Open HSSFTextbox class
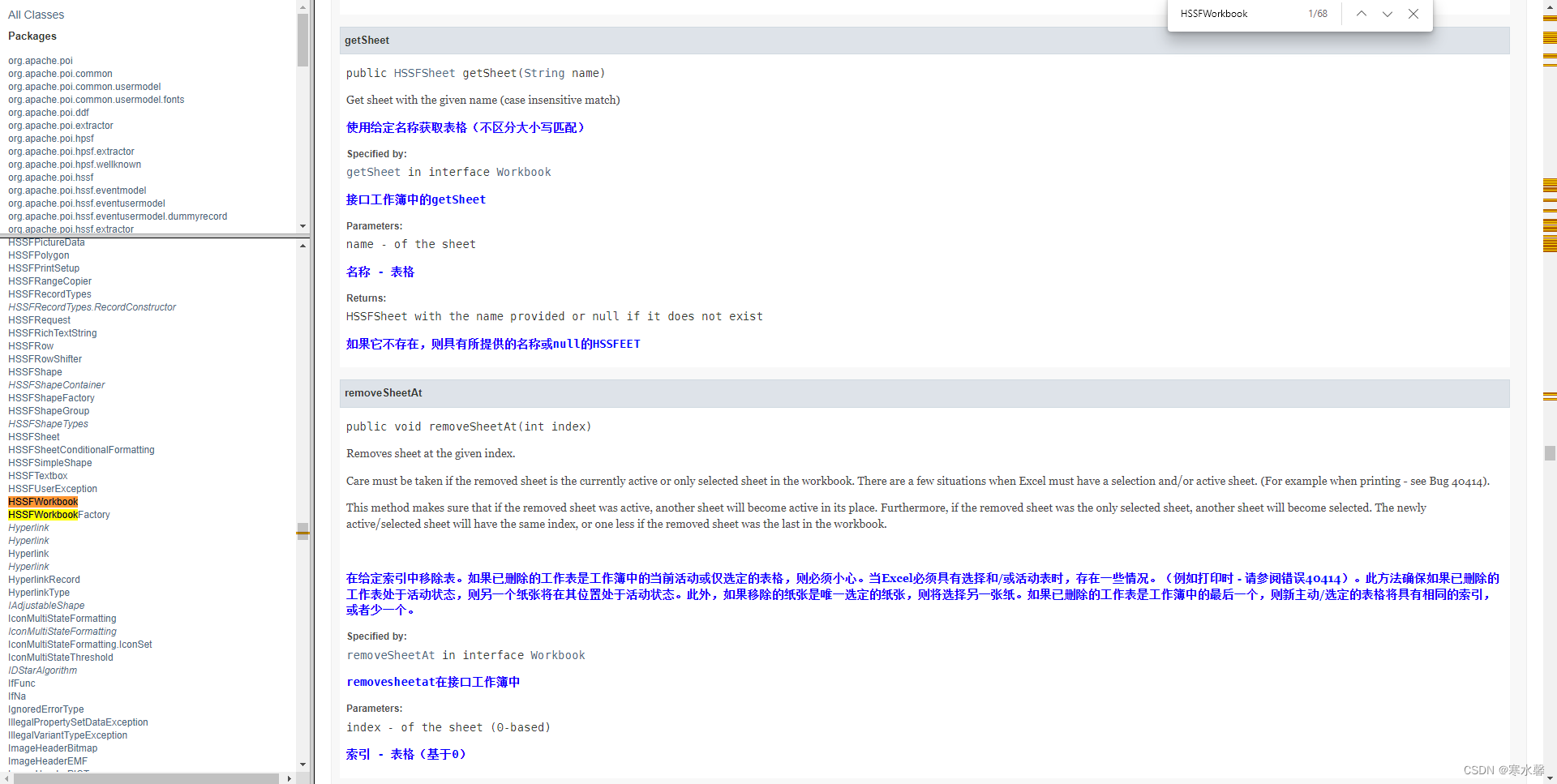The height and width of the screenshot is (784, 1557). coord(38,476)
